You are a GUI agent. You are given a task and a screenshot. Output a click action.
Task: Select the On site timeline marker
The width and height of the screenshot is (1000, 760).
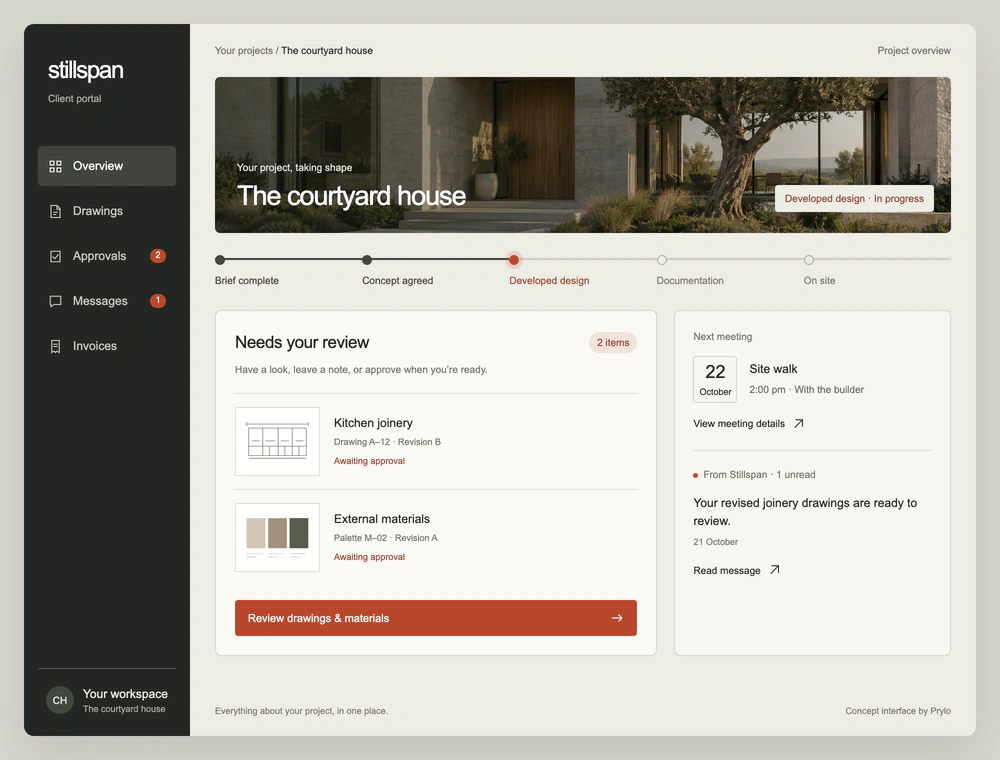click(809, 259)
